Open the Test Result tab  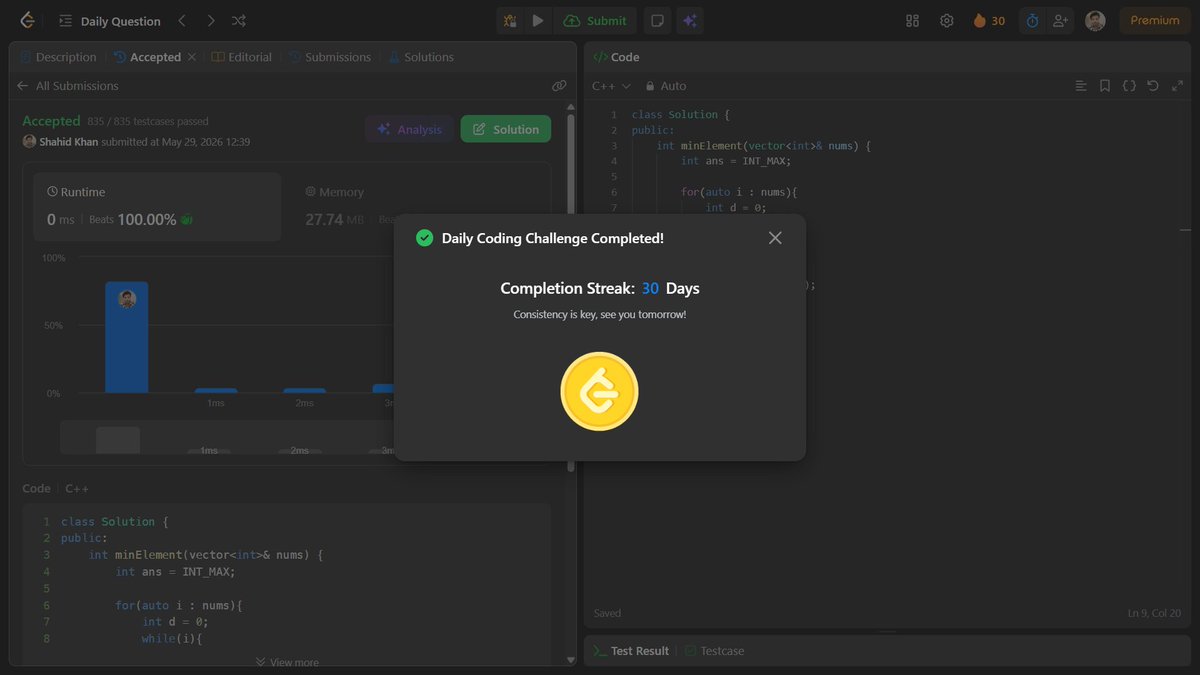tap(630, 651)
